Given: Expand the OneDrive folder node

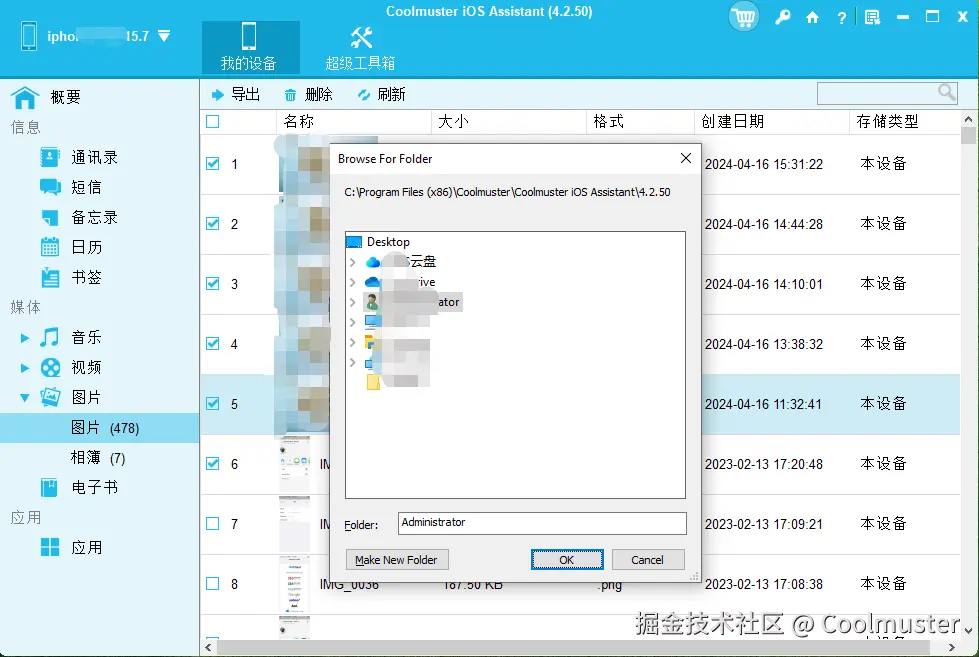Looking at the screenshot, I should pyautogui.click(x=353, y=282).
